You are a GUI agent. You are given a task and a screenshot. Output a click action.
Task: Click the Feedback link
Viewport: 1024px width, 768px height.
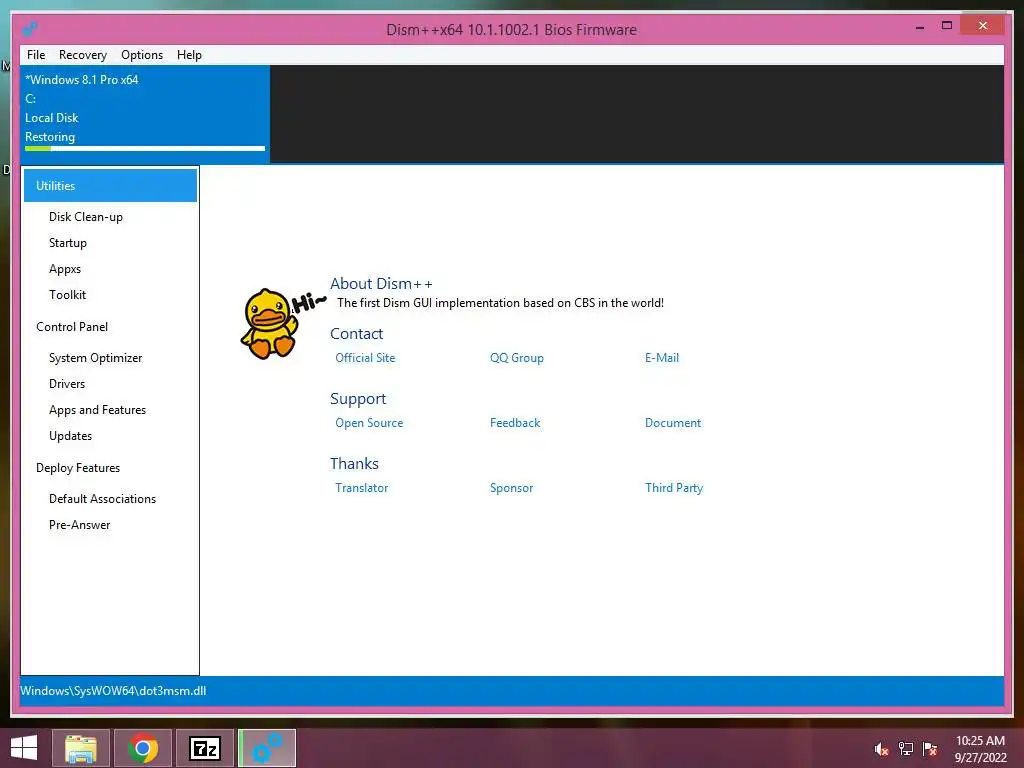click(x=515, y=423)
